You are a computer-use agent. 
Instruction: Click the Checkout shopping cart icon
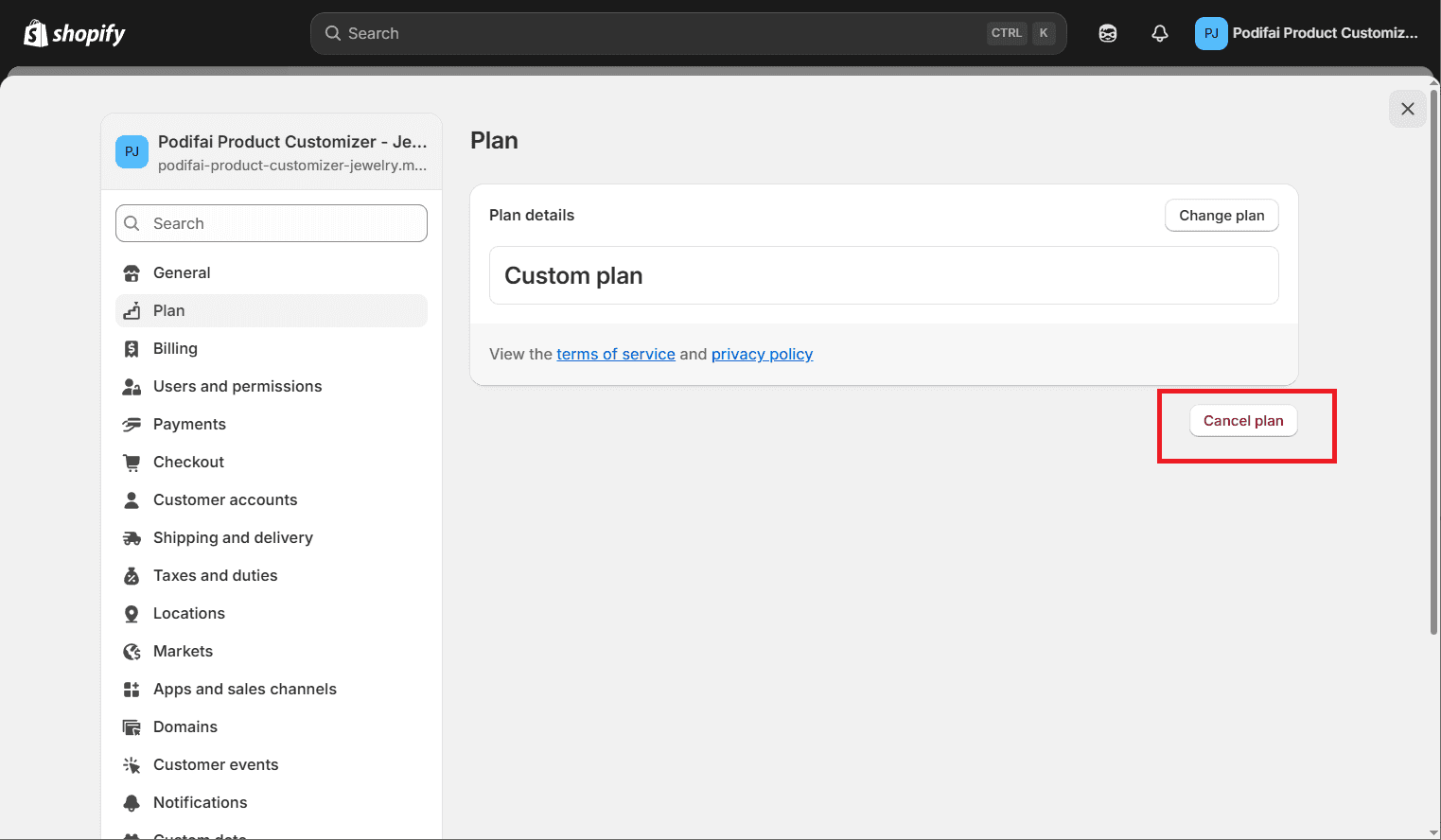pyautogui.click(x=132, y=462)
